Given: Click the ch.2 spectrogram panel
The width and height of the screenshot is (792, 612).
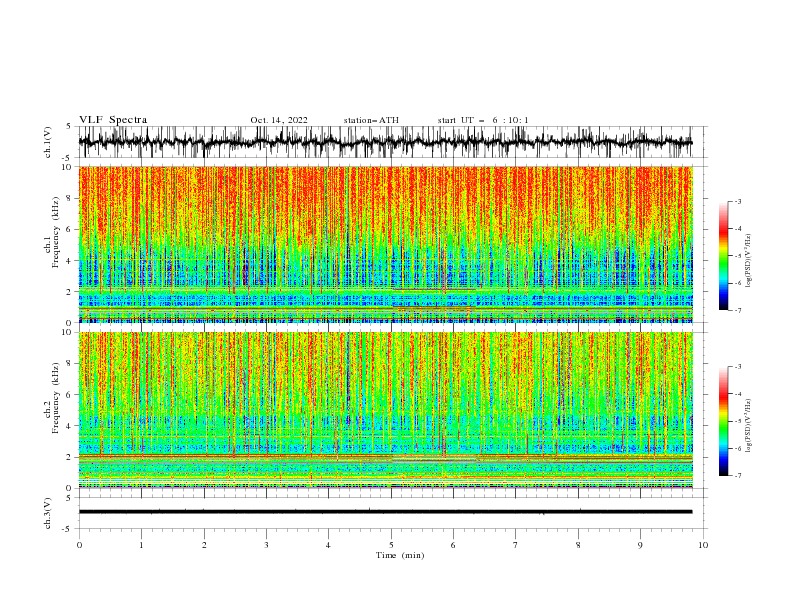Looking at the screenshot, I should (x=385, y=410).
